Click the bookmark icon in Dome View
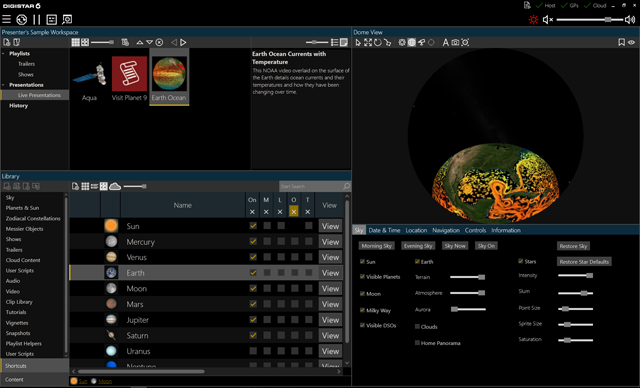Image resolution: width=640 pixels, height=388 pixels. click(621, 42)
